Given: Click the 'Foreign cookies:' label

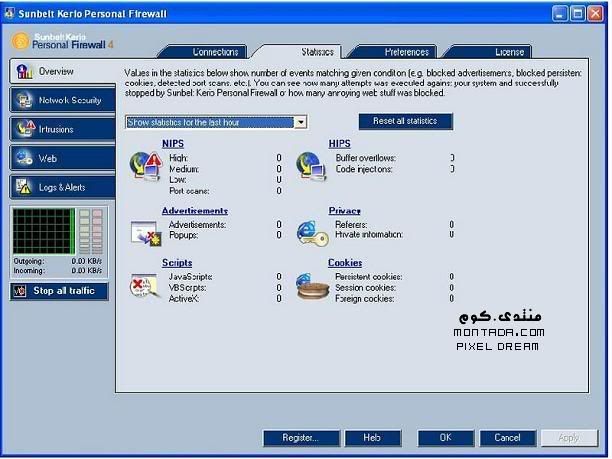Looking at the screenshot, I should tap(365, 299).
